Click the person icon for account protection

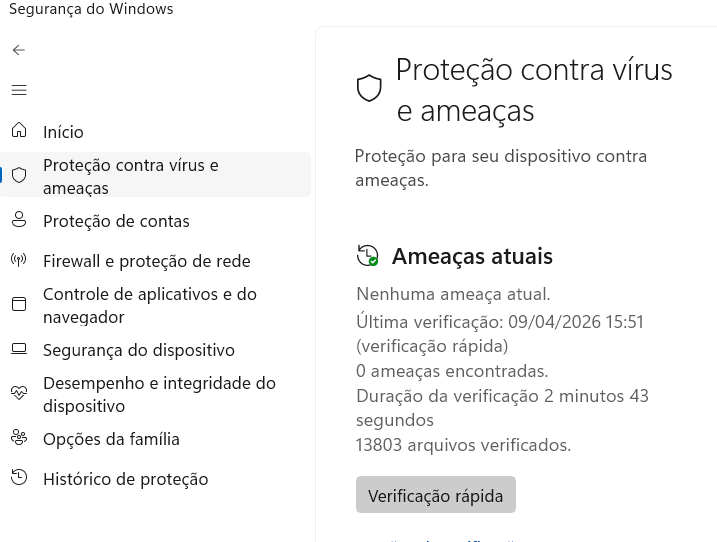pos(19,220)
